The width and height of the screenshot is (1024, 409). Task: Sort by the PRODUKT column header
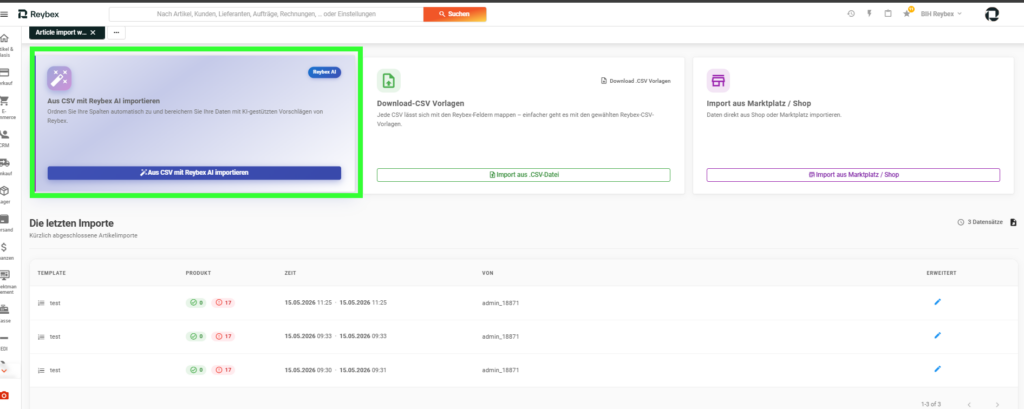point(198,272)
